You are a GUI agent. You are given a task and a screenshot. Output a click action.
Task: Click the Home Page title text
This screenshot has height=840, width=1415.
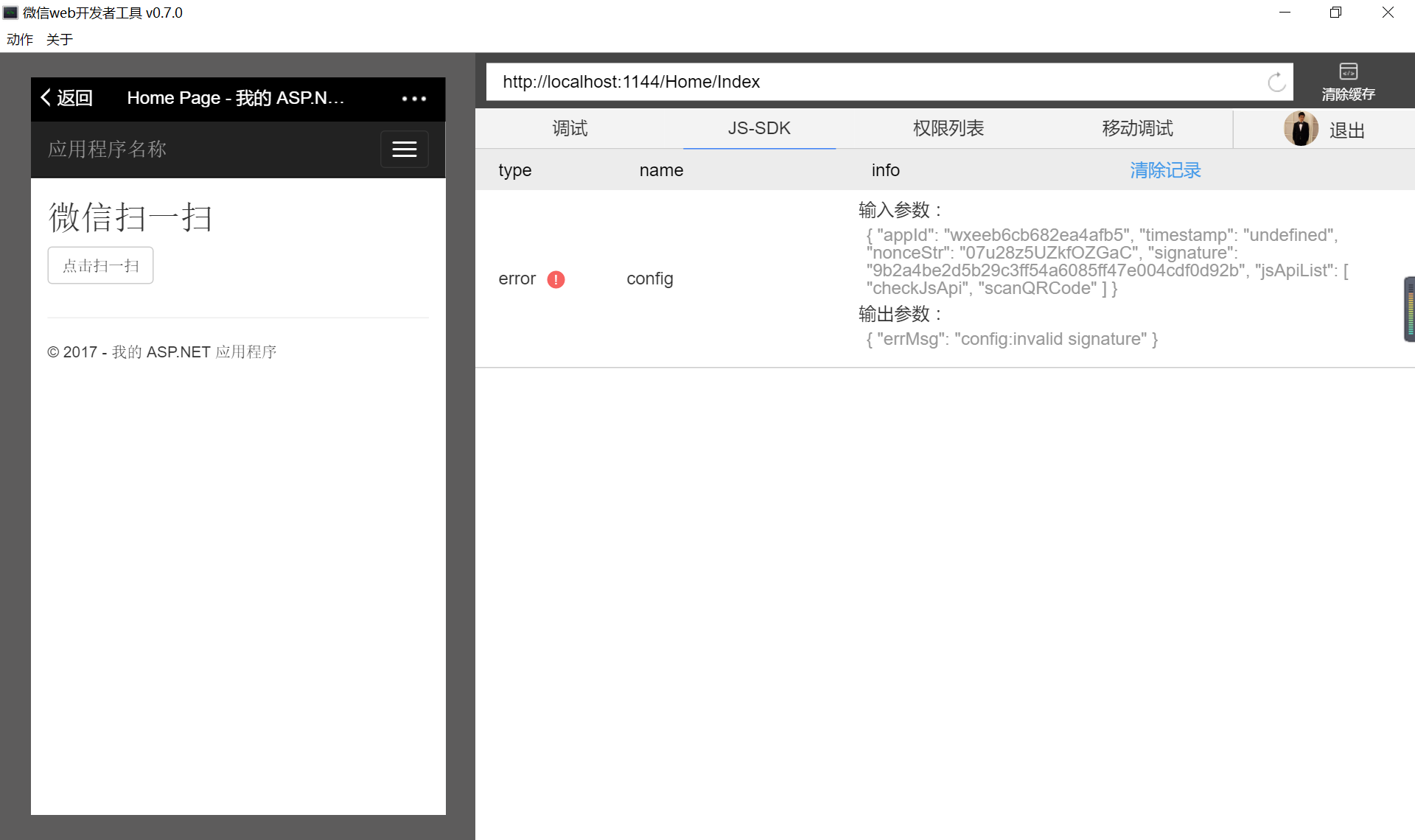point(236,98)
